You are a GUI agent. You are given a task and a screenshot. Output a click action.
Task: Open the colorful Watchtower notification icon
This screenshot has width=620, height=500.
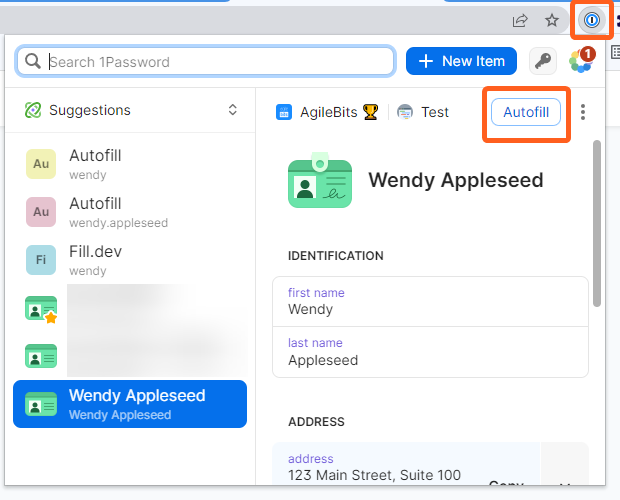tap(580, 61)
